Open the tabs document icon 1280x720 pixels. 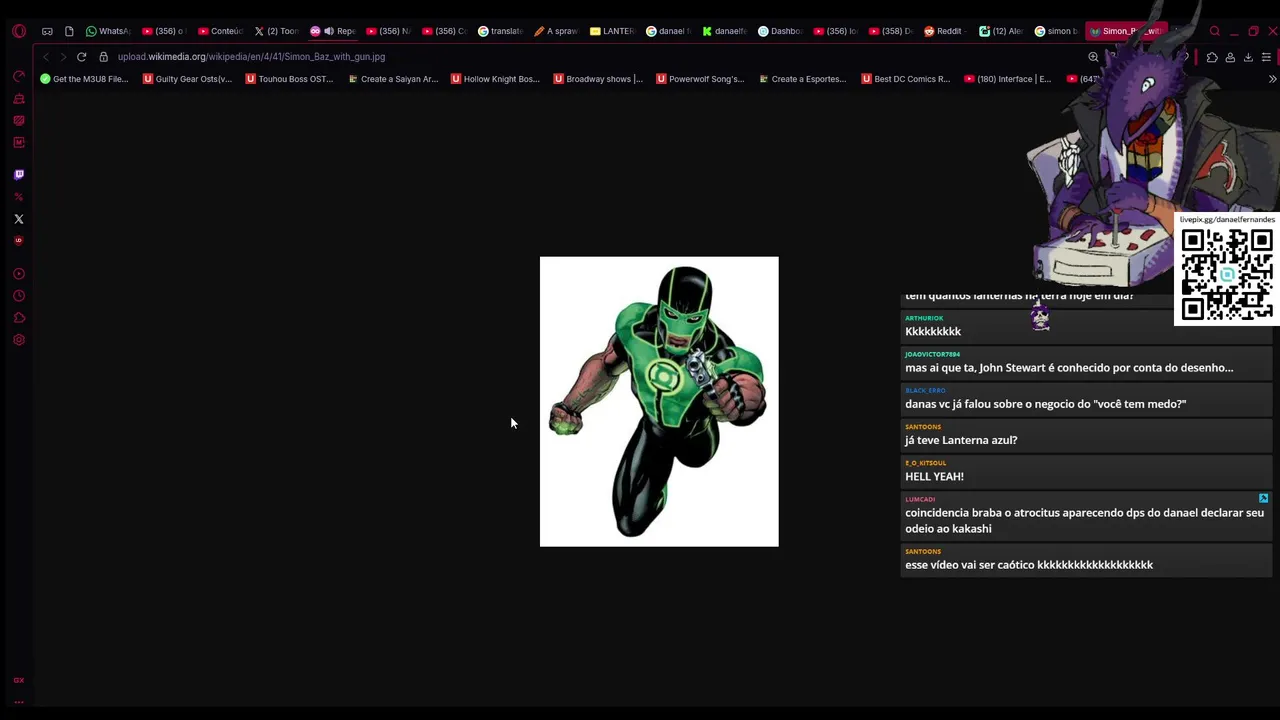(69, 31)
